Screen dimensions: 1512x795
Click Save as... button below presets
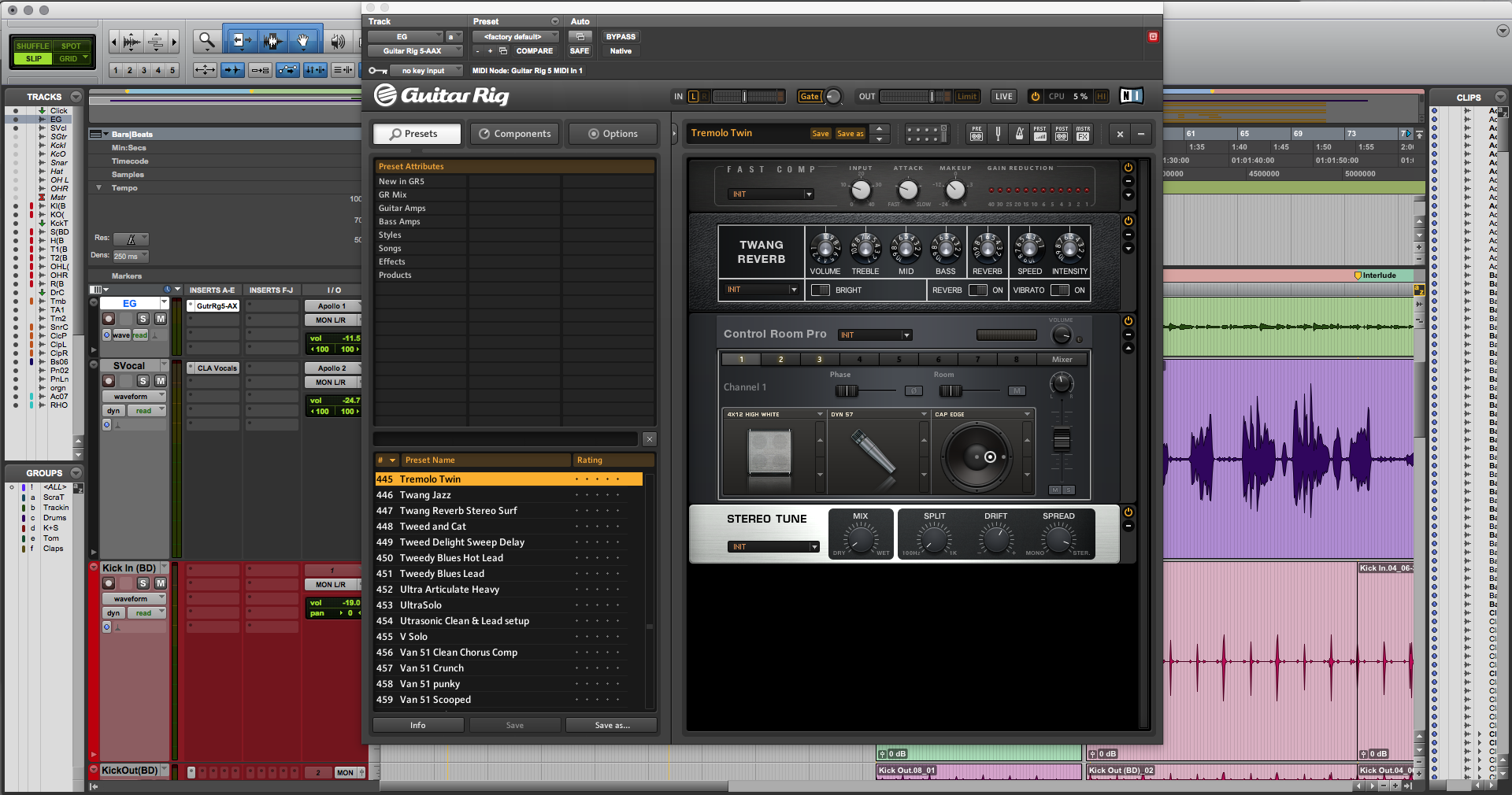pos(612,725)
